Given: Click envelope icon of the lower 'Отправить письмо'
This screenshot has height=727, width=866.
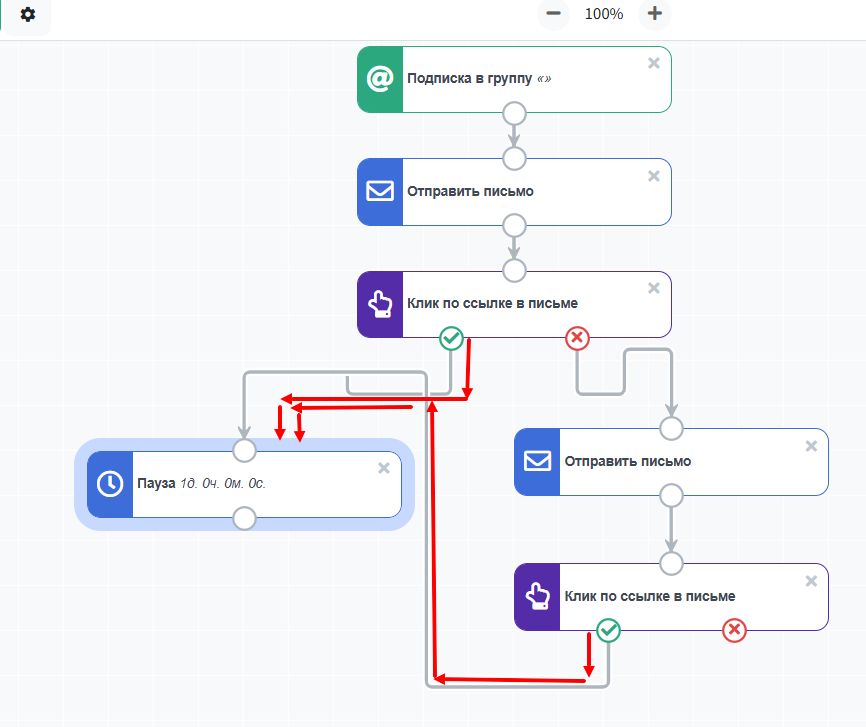Looking at the screenshot, I should coord(537,462).
